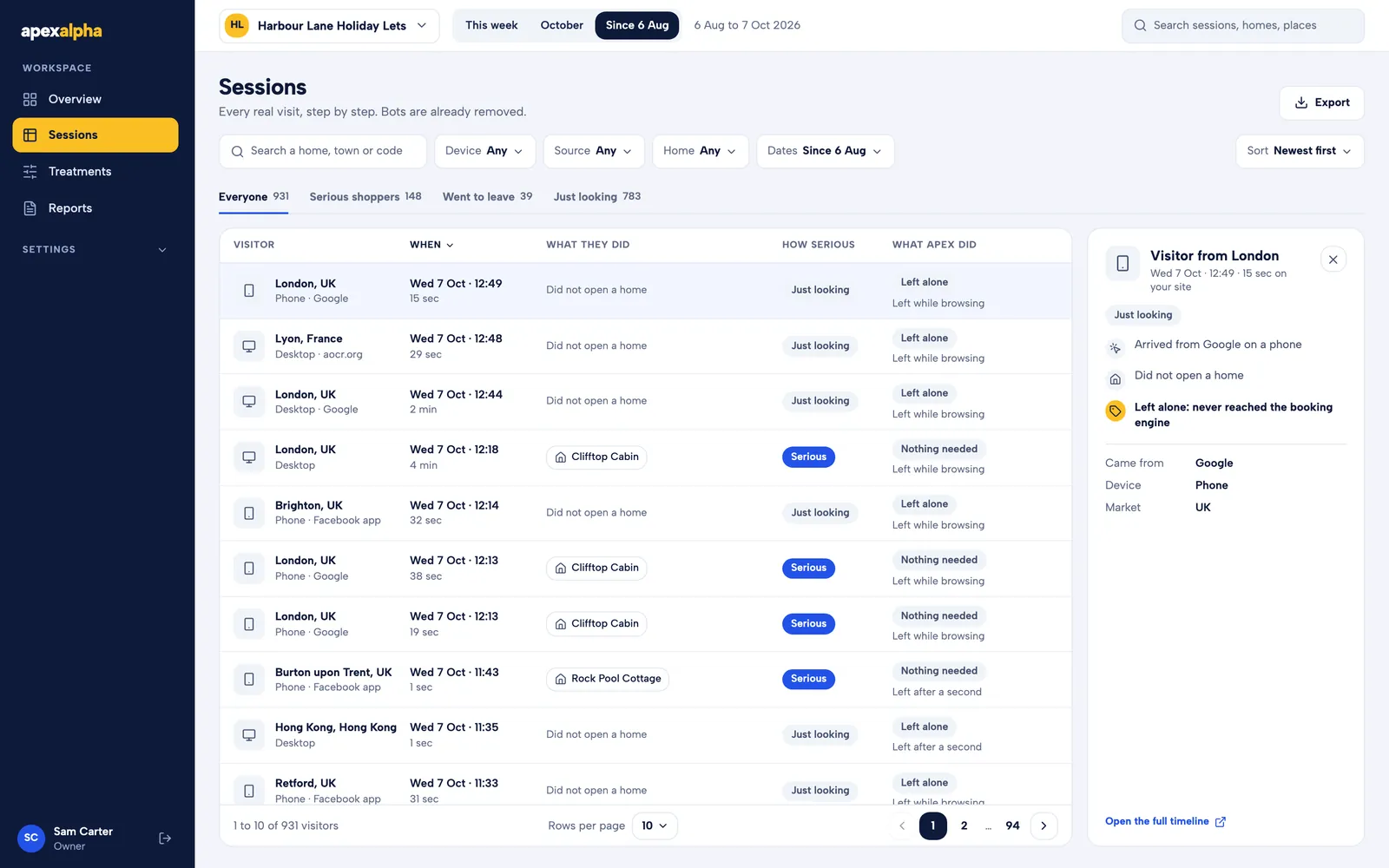Click the Sessions table icon in sidebar
This screenshot has height=868, width=1389.
coord(30,135)
